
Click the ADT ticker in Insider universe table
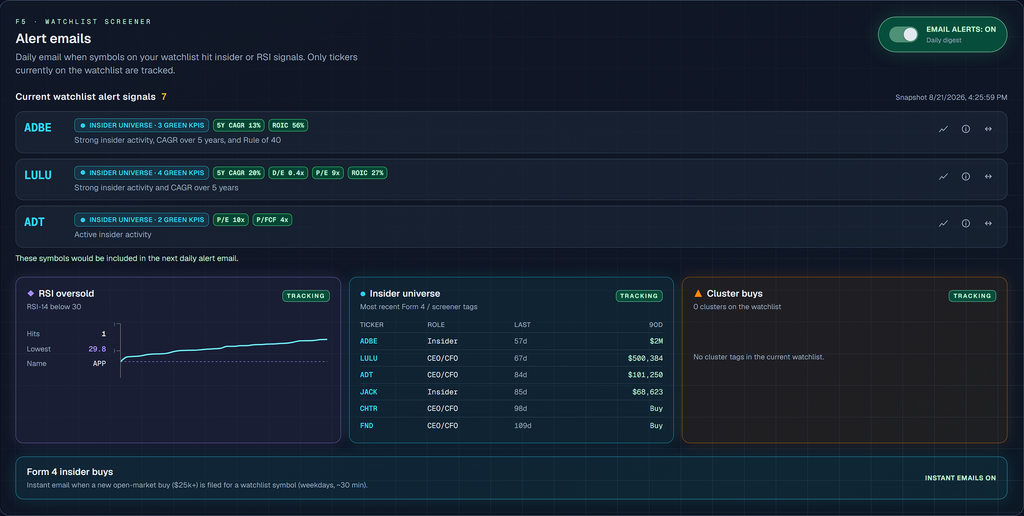coord(366,375)
